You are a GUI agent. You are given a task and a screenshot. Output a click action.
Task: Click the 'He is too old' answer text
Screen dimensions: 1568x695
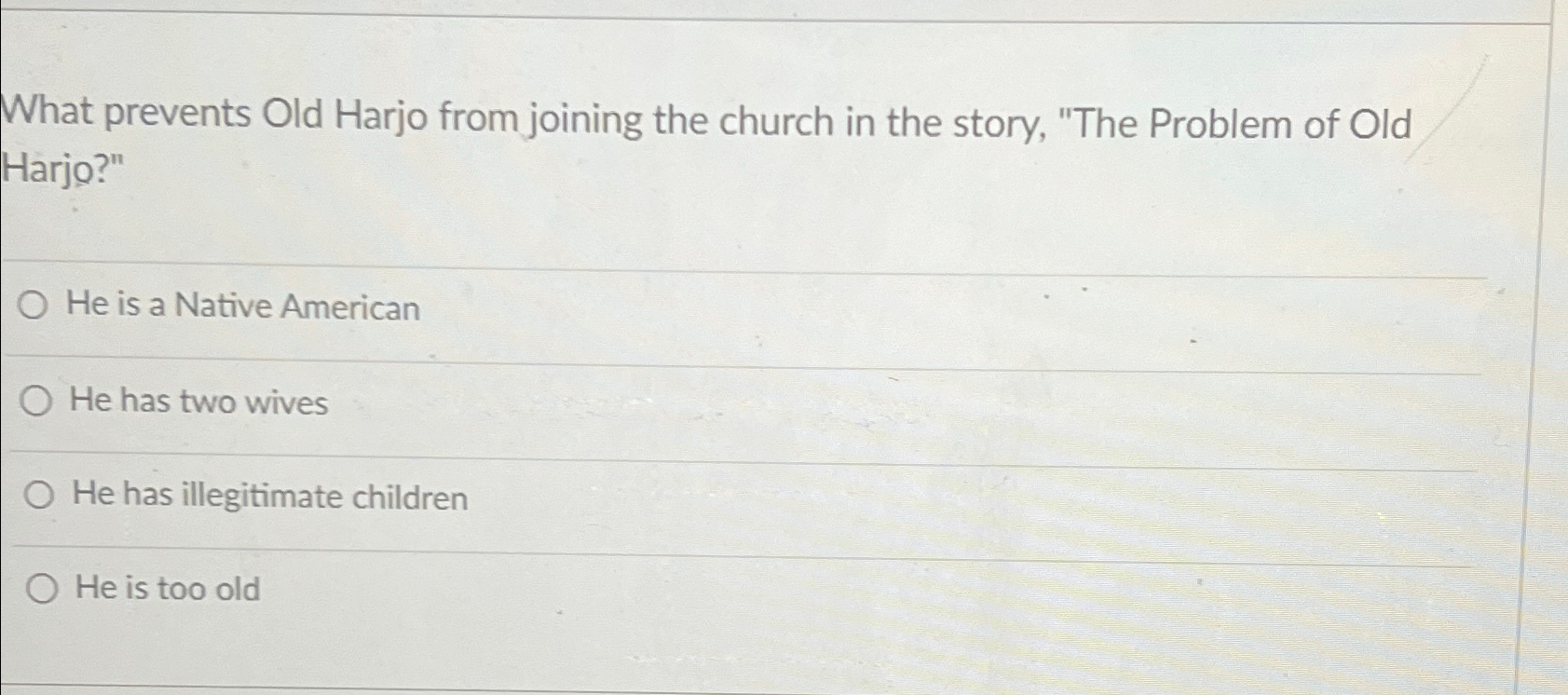[x=166, y=589]
